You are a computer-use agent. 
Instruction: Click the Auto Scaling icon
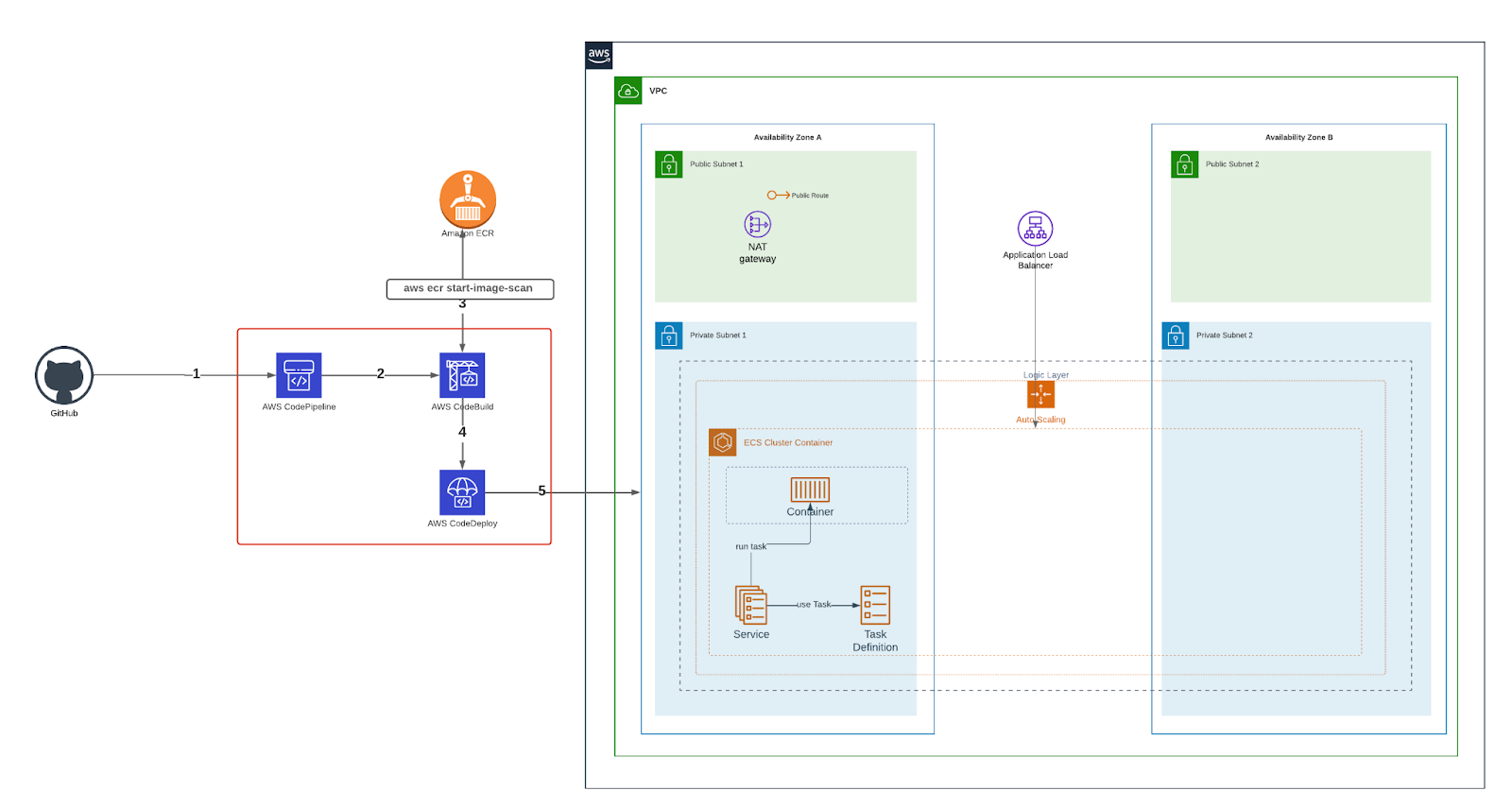[1040, 394]
